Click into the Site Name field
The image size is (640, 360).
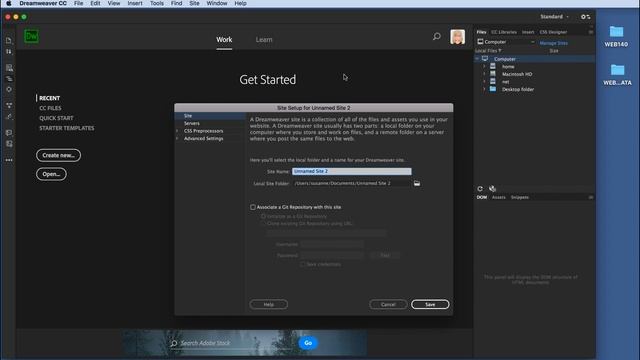point(352,171)
